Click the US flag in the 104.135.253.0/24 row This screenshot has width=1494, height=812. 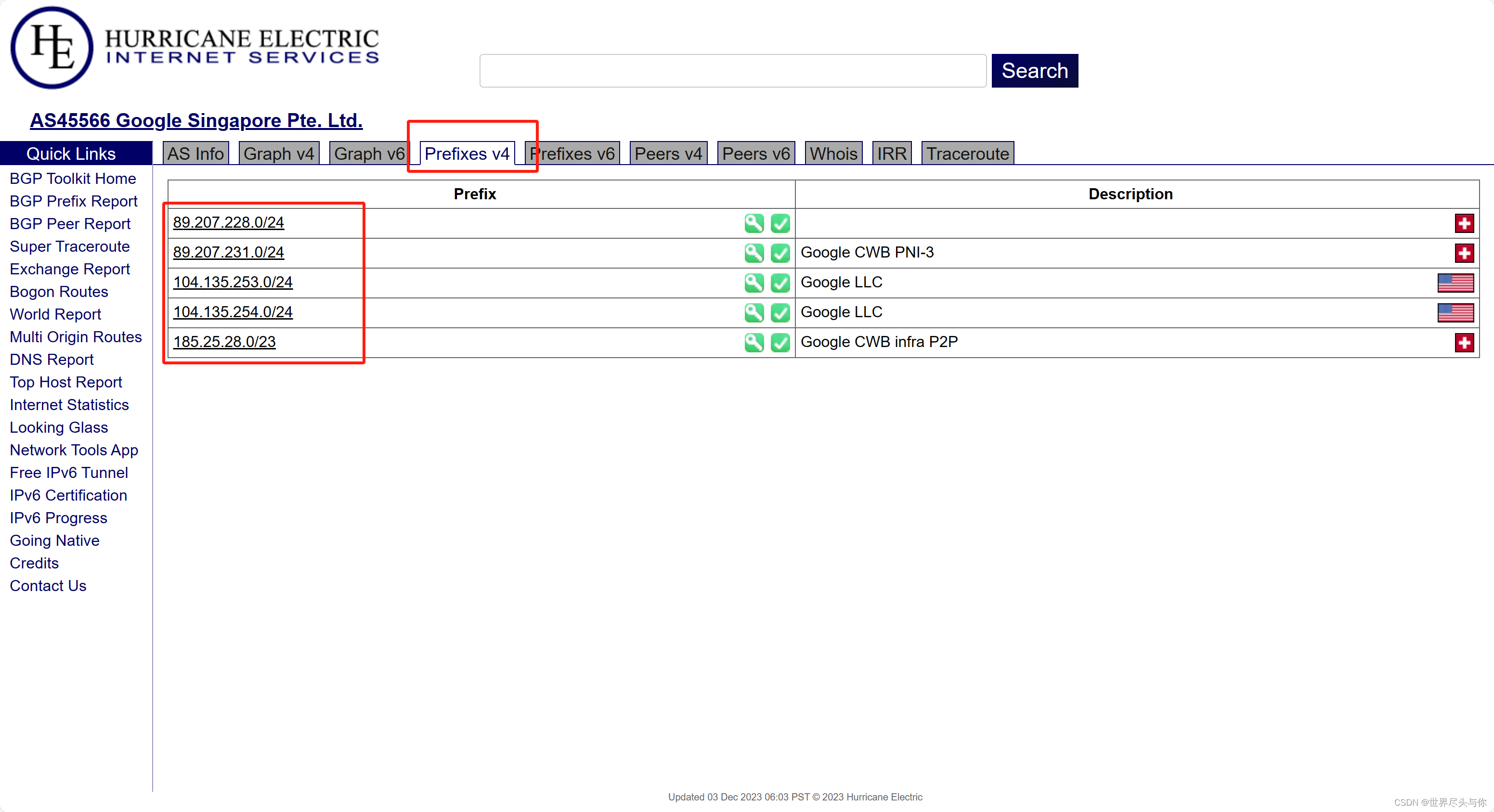coord(1455,283)
